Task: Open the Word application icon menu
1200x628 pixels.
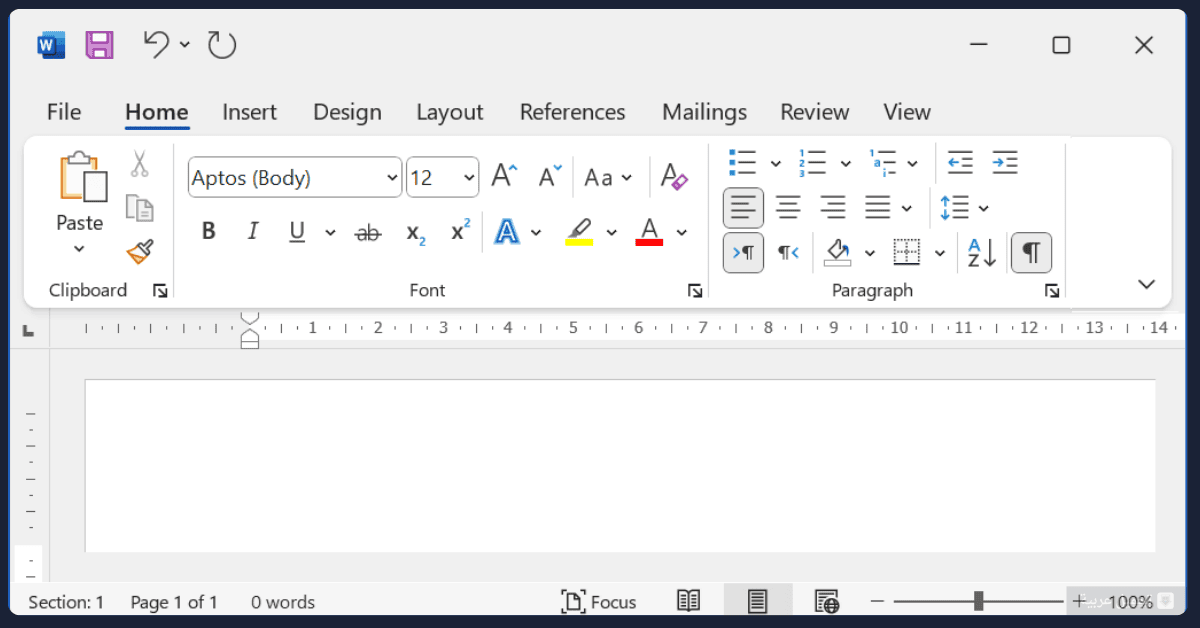Action: point(51,45)
